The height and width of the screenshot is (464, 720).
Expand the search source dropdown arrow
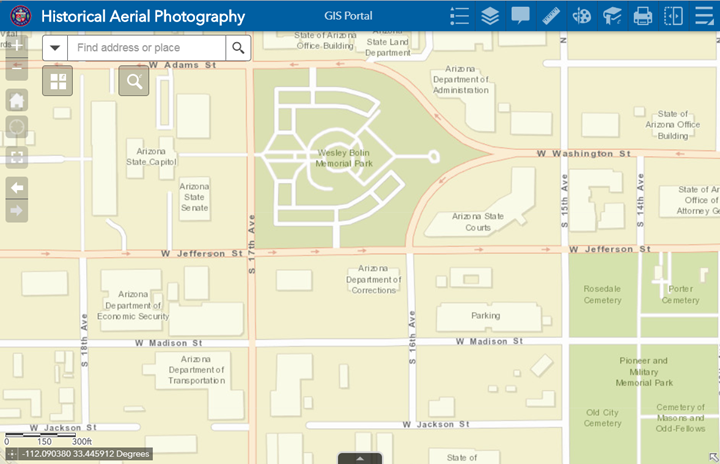click(x=55, y=47)
